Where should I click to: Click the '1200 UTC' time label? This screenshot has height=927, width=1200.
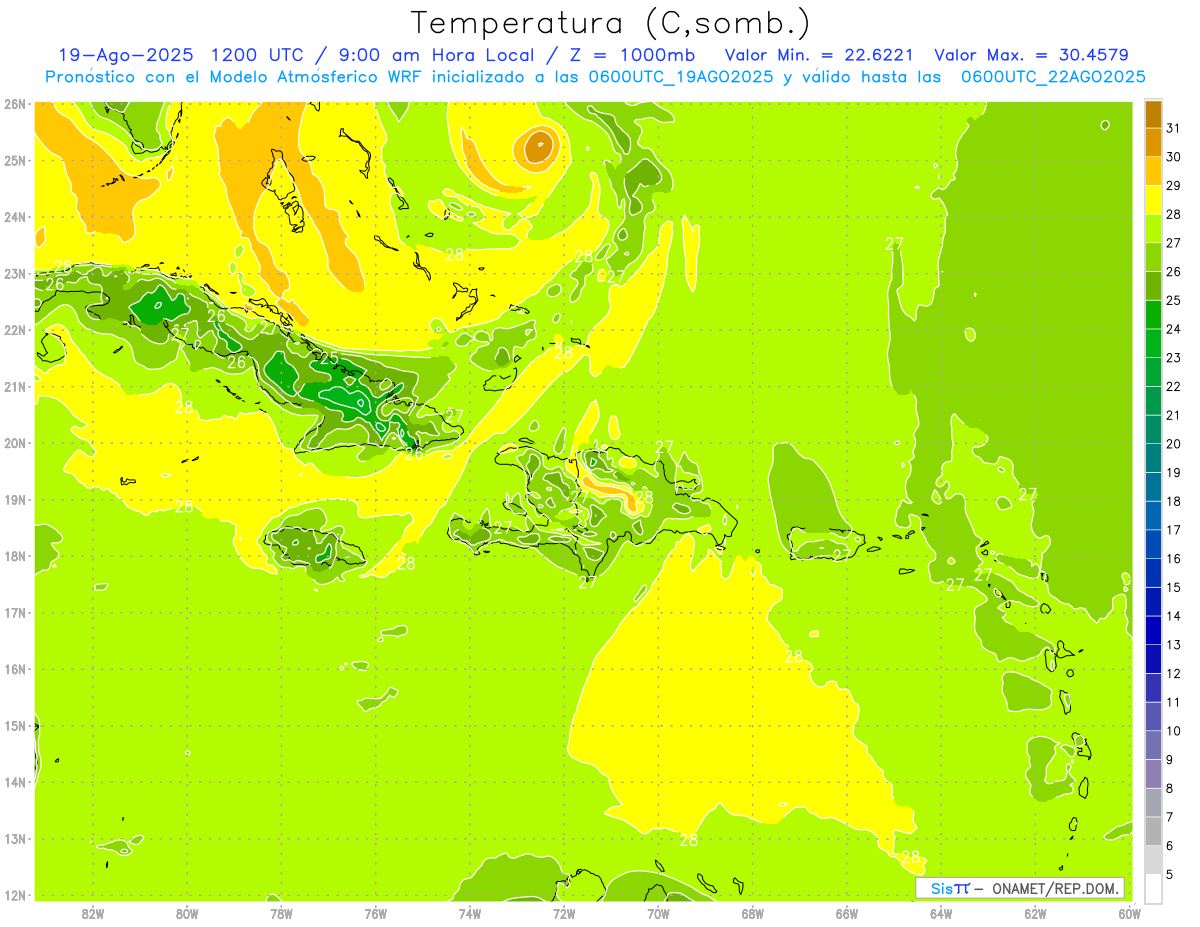258,55
